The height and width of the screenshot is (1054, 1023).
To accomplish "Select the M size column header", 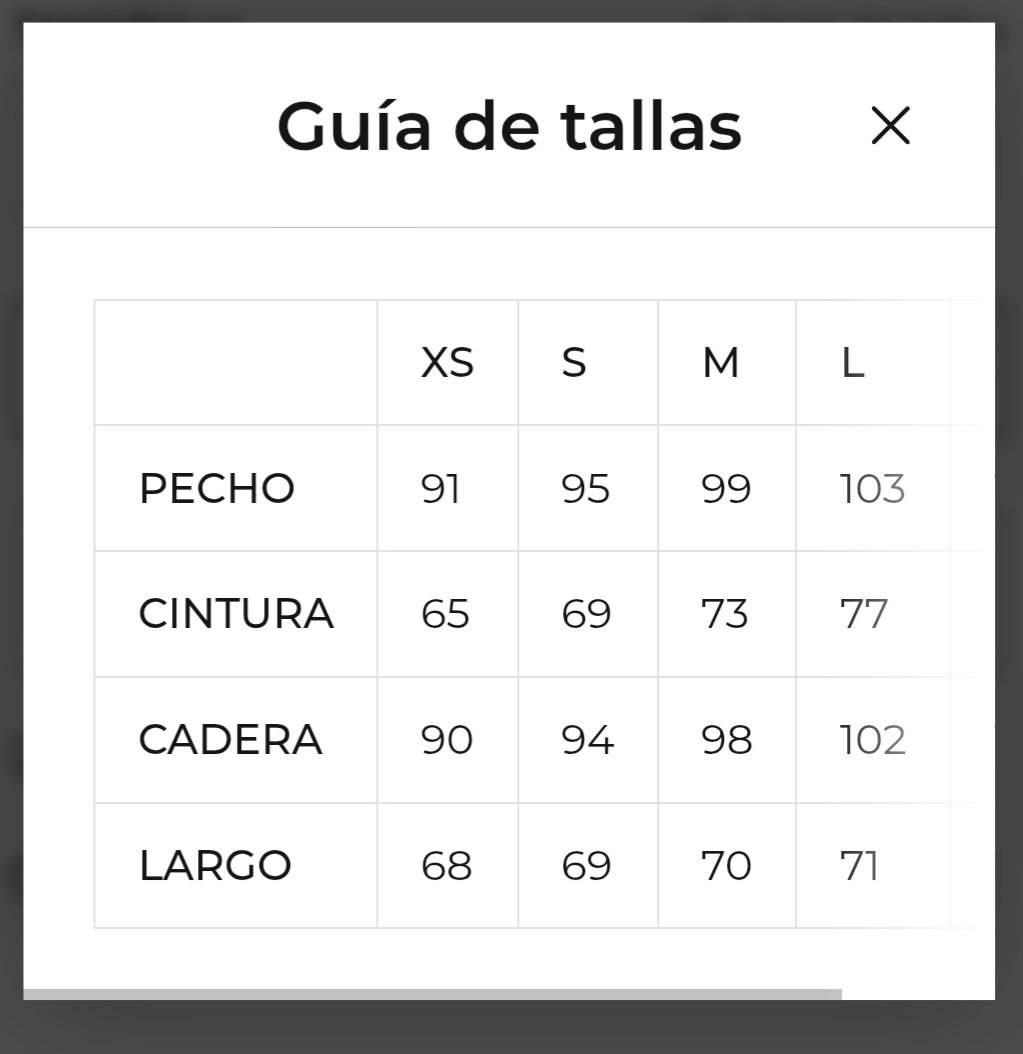I will pyautogui.click(x=720, y=363).
